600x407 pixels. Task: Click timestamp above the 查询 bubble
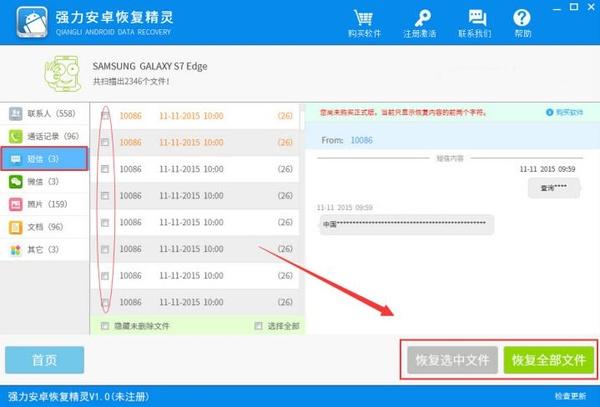point(547,169)
